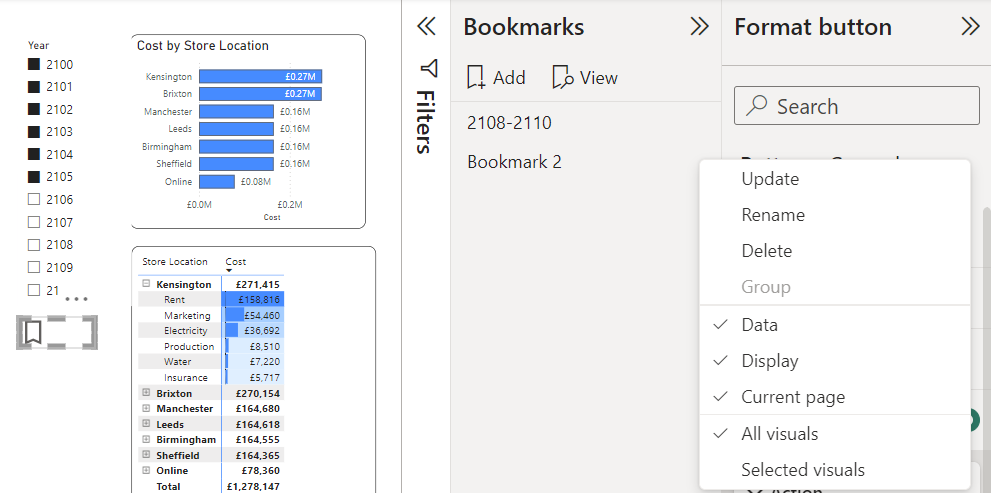Open the 2108-2110 bookmark

pyautogui.click(x=509, y=123)
